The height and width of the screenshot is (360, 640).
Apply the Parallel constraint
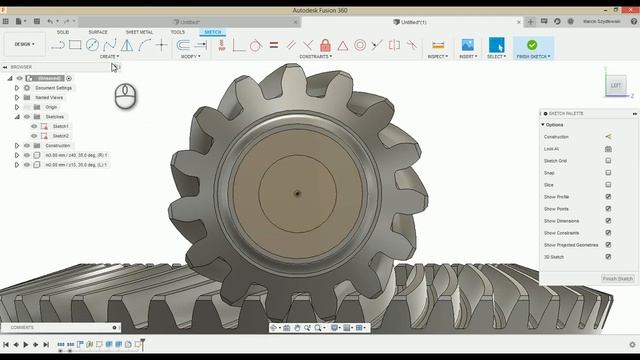(291, 45)
